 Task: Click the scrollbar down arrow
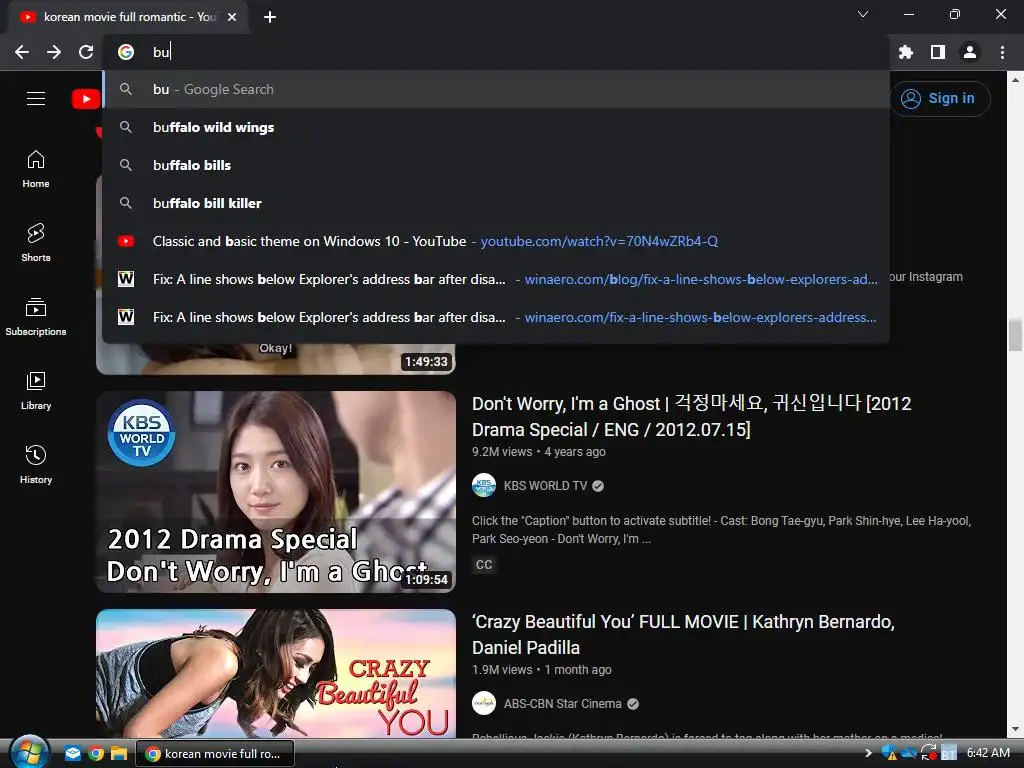click(1015, 729)
